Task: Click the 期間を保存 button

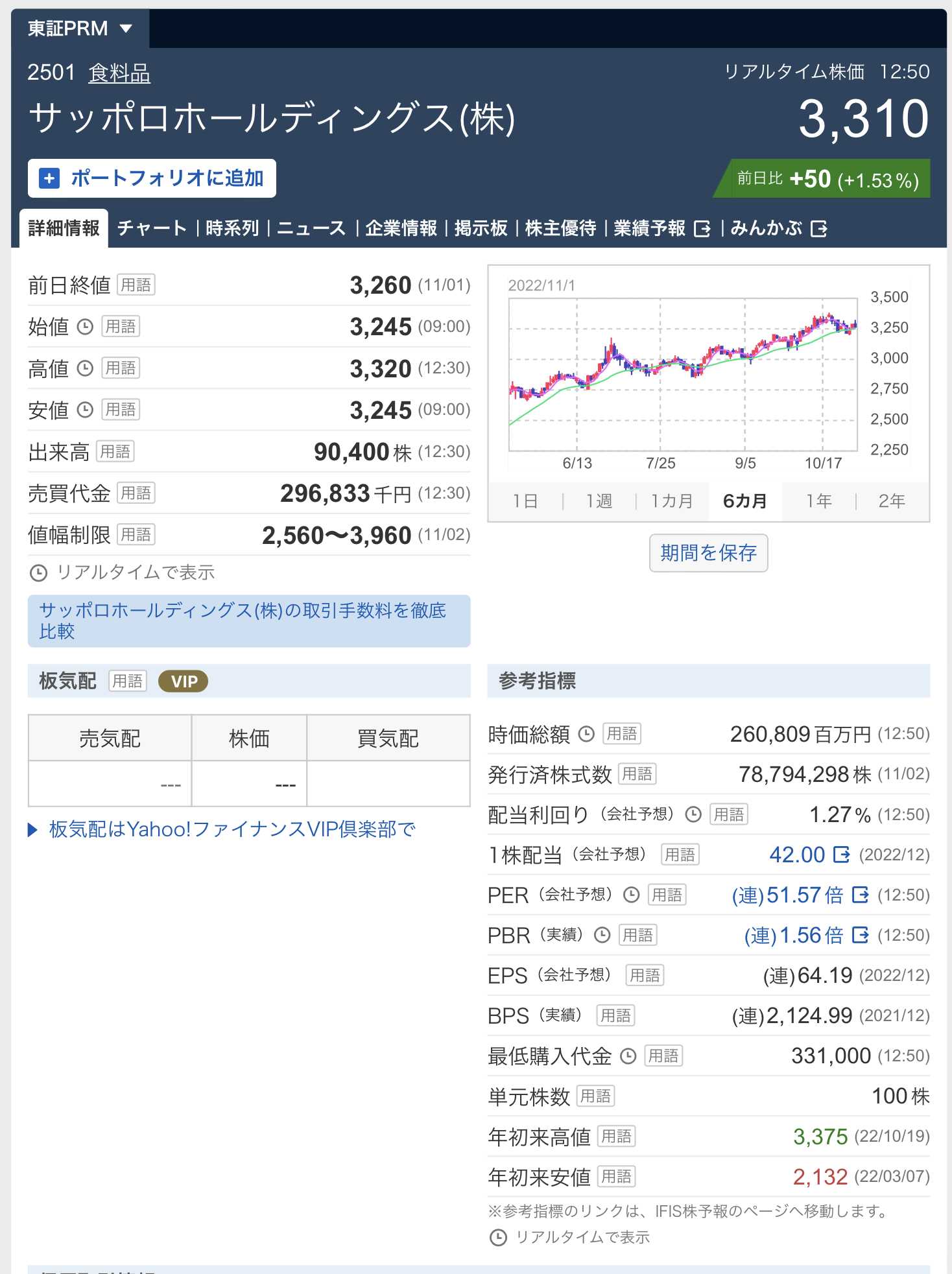Action: (x=709, y=553)
